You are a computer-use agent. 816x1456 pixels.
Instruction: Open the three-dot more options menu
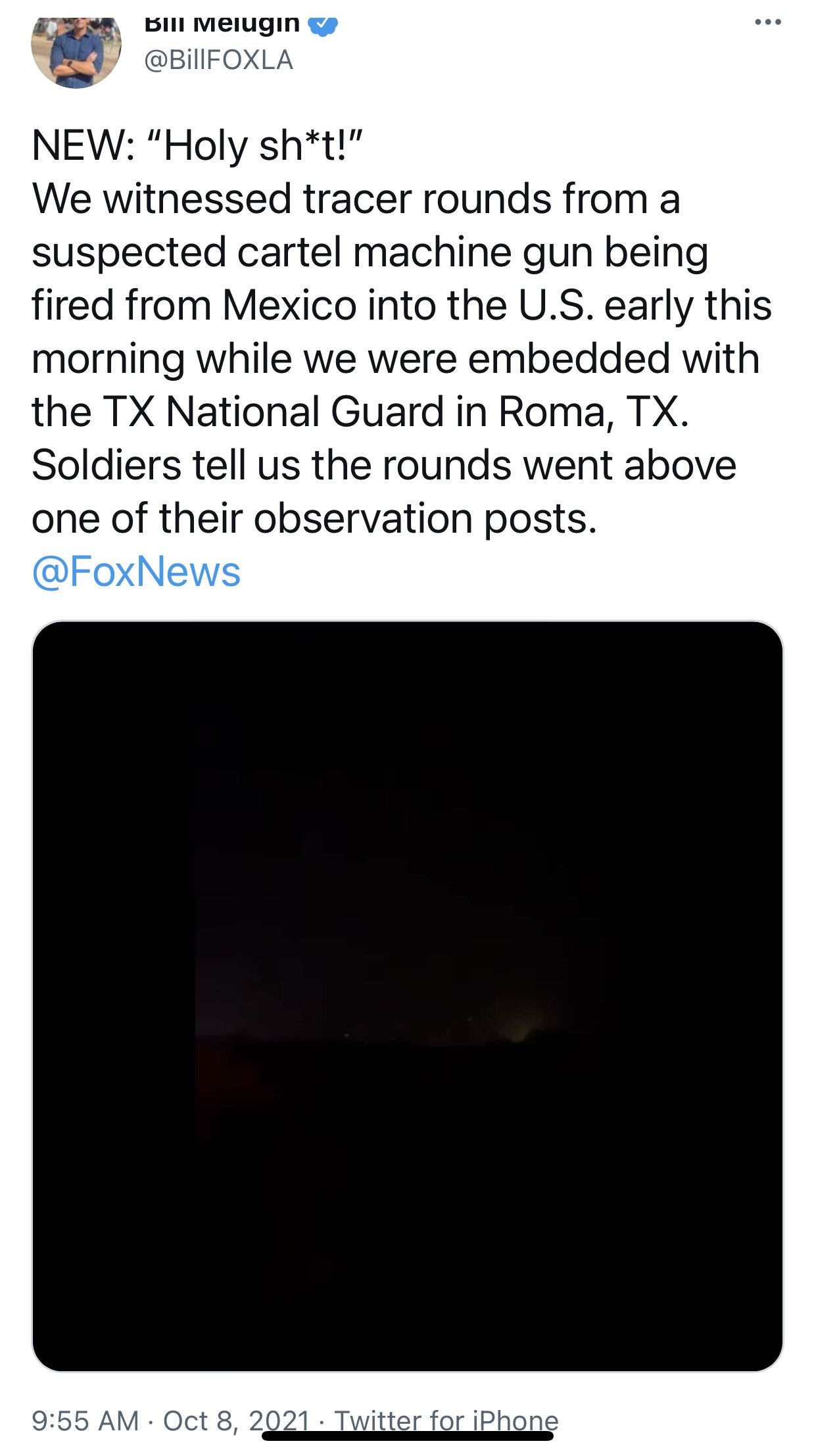767,23
